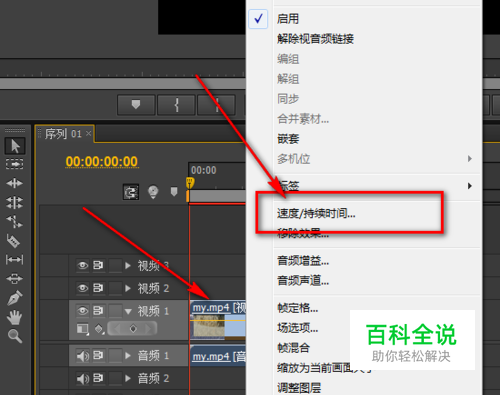The height and width of the screenshot is (395, 500).
Task: Select the Selection arrow tool
Action: pyautogui.click(x=15, y=146)
